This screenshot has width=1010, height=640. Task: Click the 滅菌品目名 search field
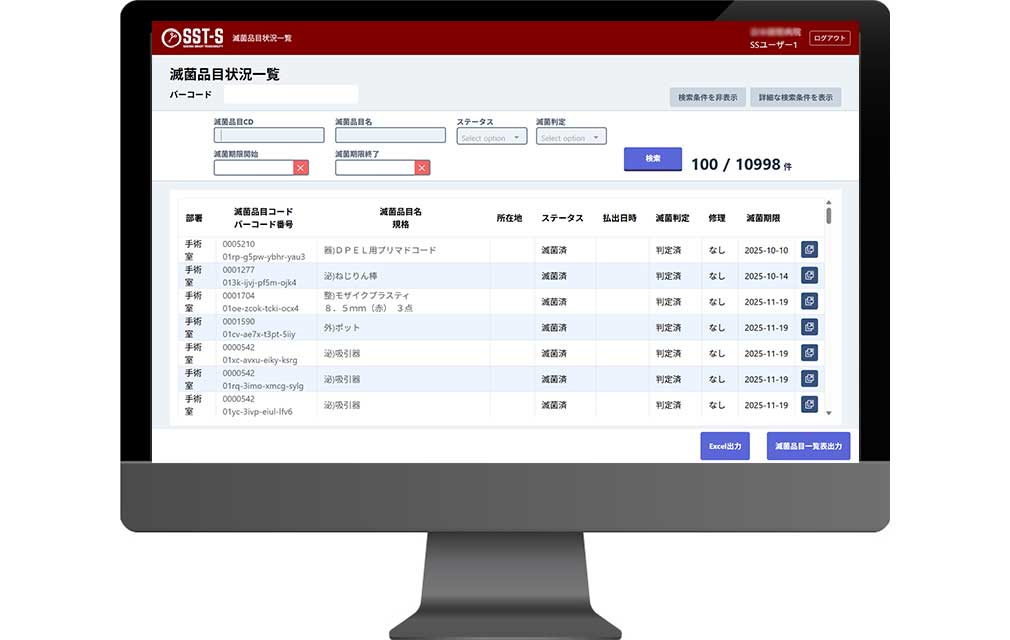pyautogui.click(x=390, y=135)
